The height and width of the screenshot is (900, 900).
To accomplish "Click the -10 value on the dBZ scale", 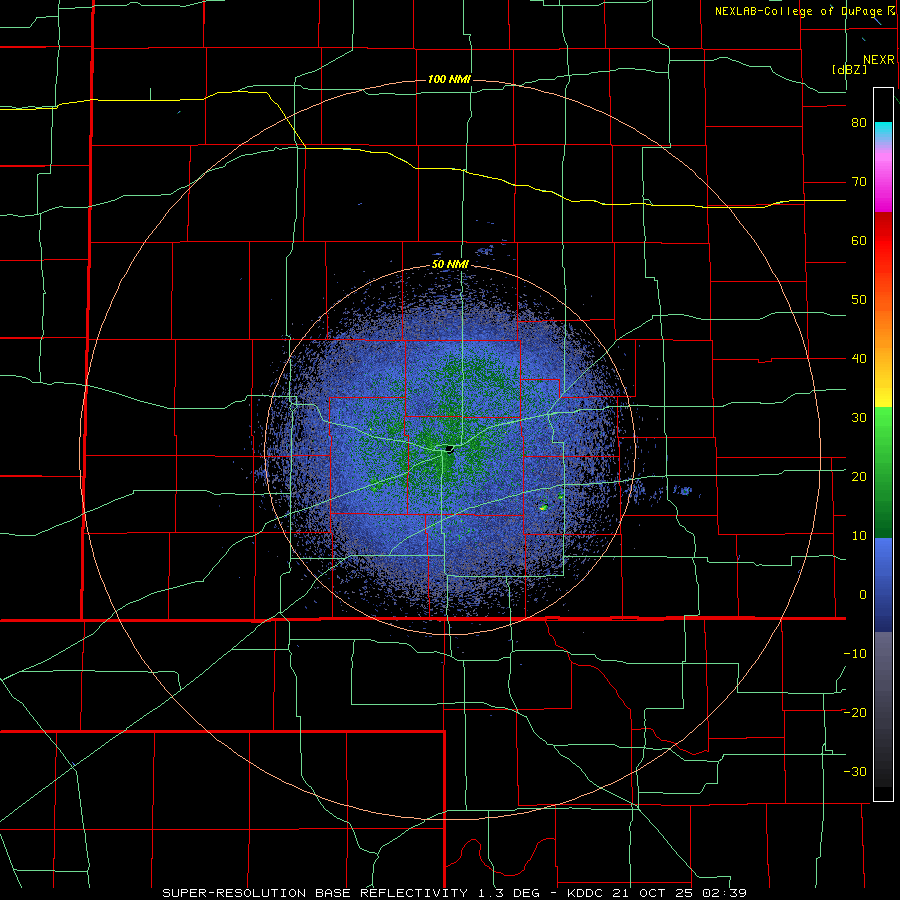I will coord(855,654).
